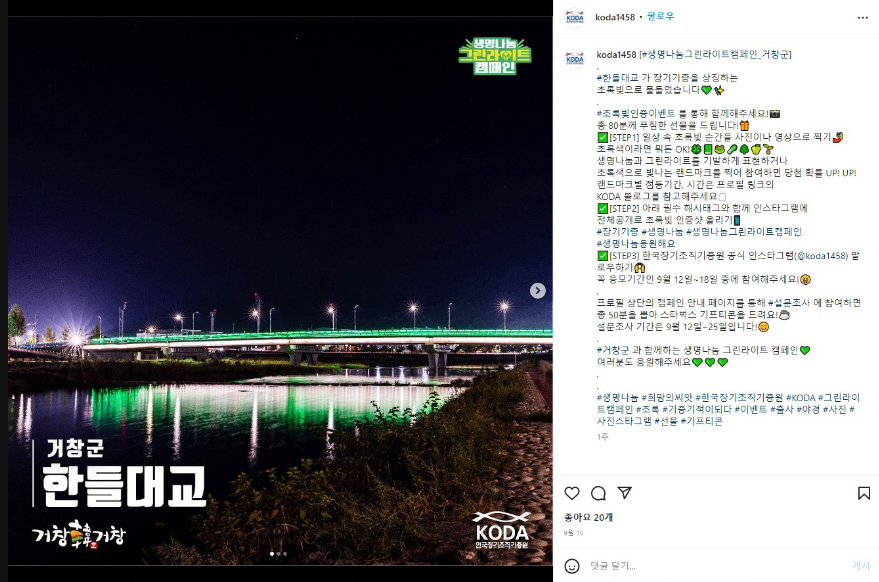This screenshot has width=879, height=582.
Task: Click the KODA avatar beside the caption
Action: [575, 58]
